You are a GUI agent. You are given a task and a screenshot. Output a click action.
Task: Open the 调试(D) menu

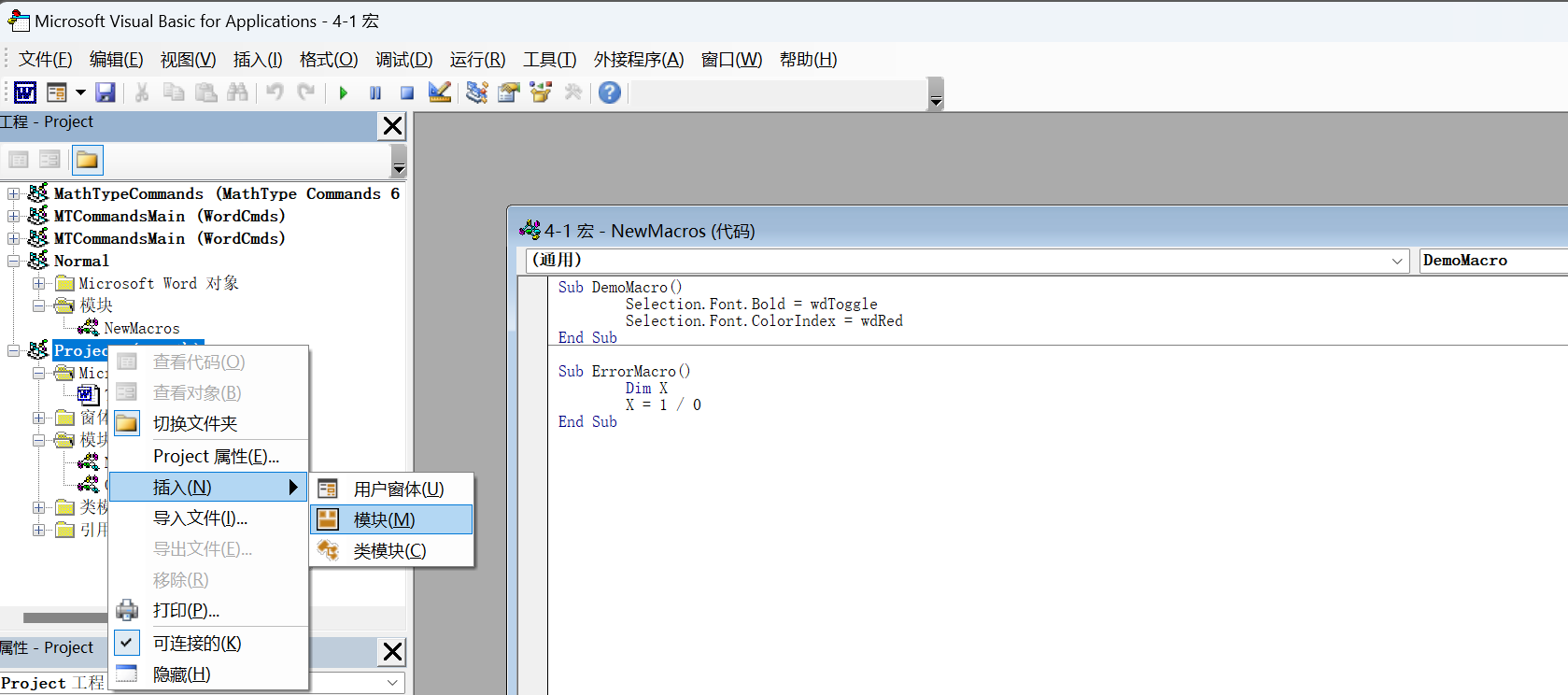tap(404, 60)
